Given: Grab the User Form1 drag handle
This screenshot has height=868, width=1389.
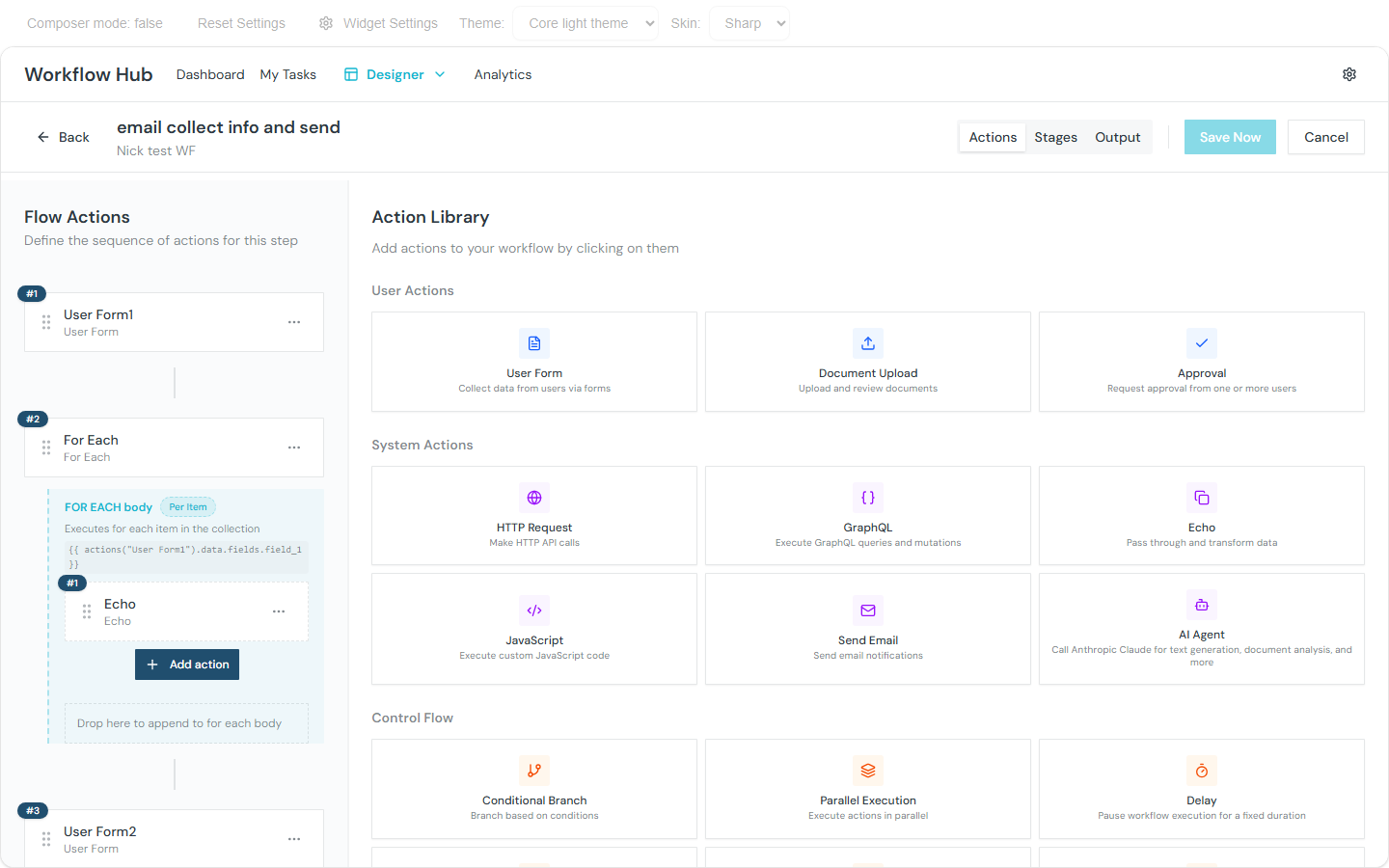Looking at the screenshot, I should (x=46, y=322).
